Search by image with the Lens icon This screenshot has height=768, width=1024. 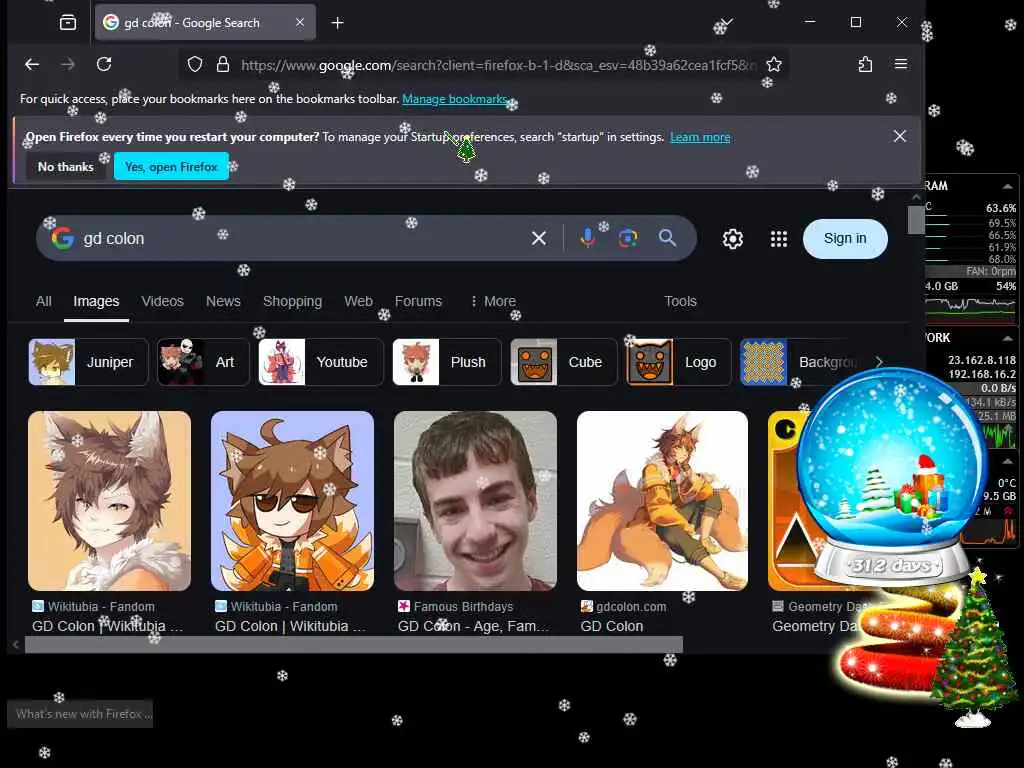[x=628, y=238]
